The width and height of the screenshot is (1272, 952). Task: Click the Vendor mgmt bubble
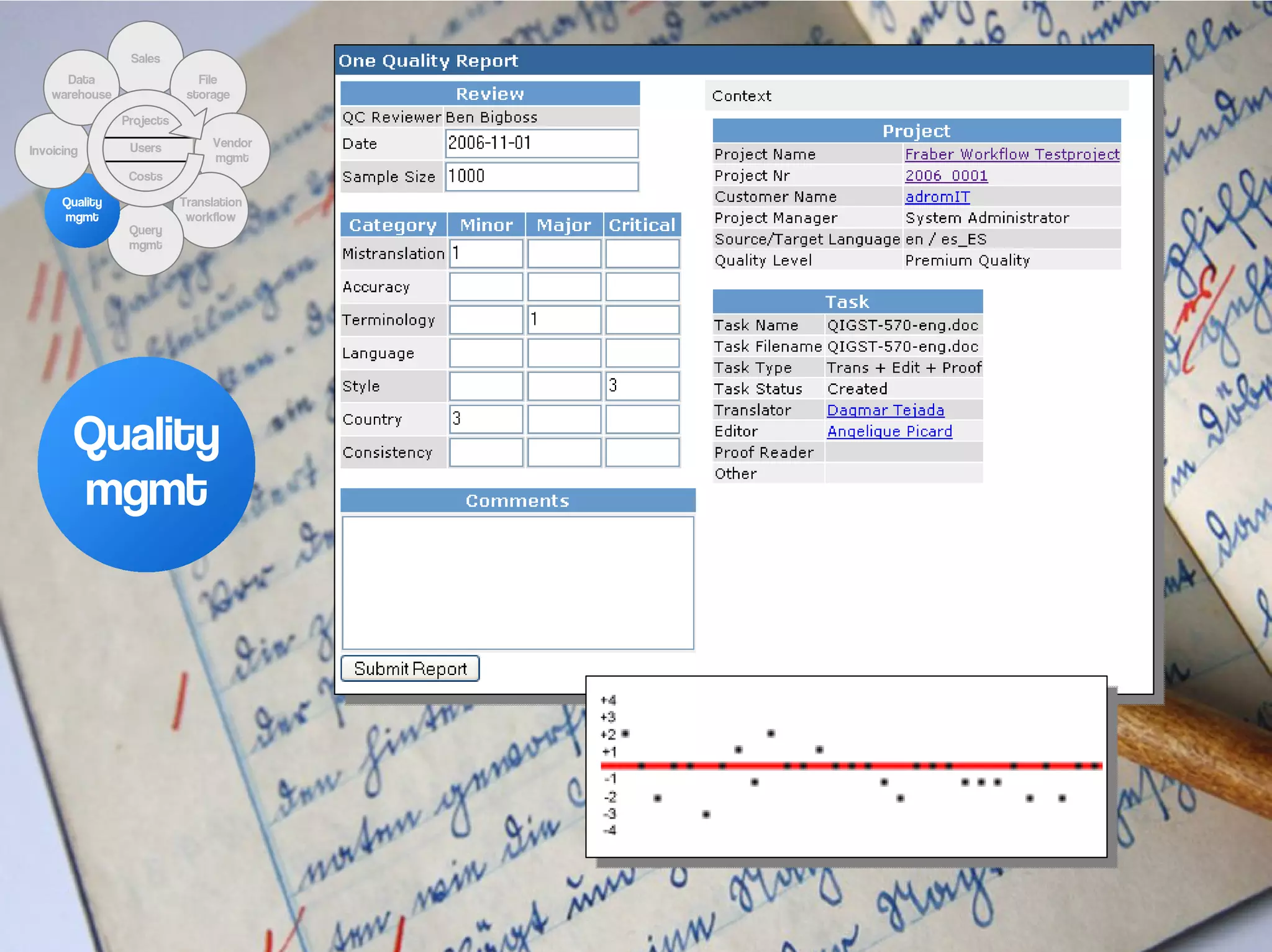[x=232, y=150]
